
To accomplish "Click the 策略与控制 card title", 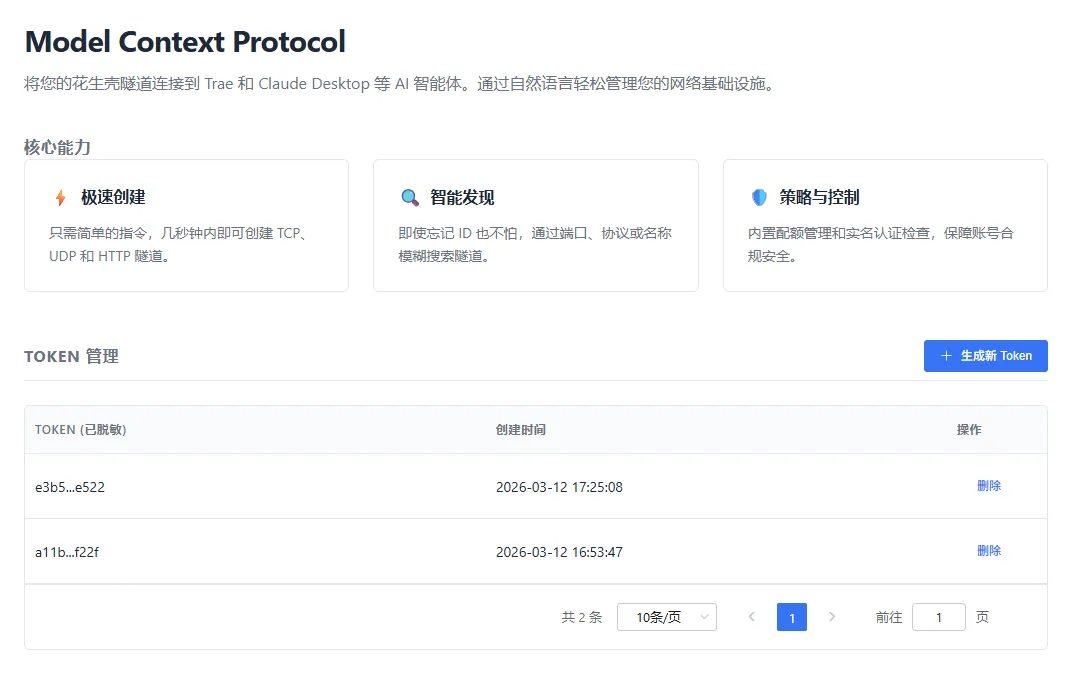I will click(x=819, y=198).
